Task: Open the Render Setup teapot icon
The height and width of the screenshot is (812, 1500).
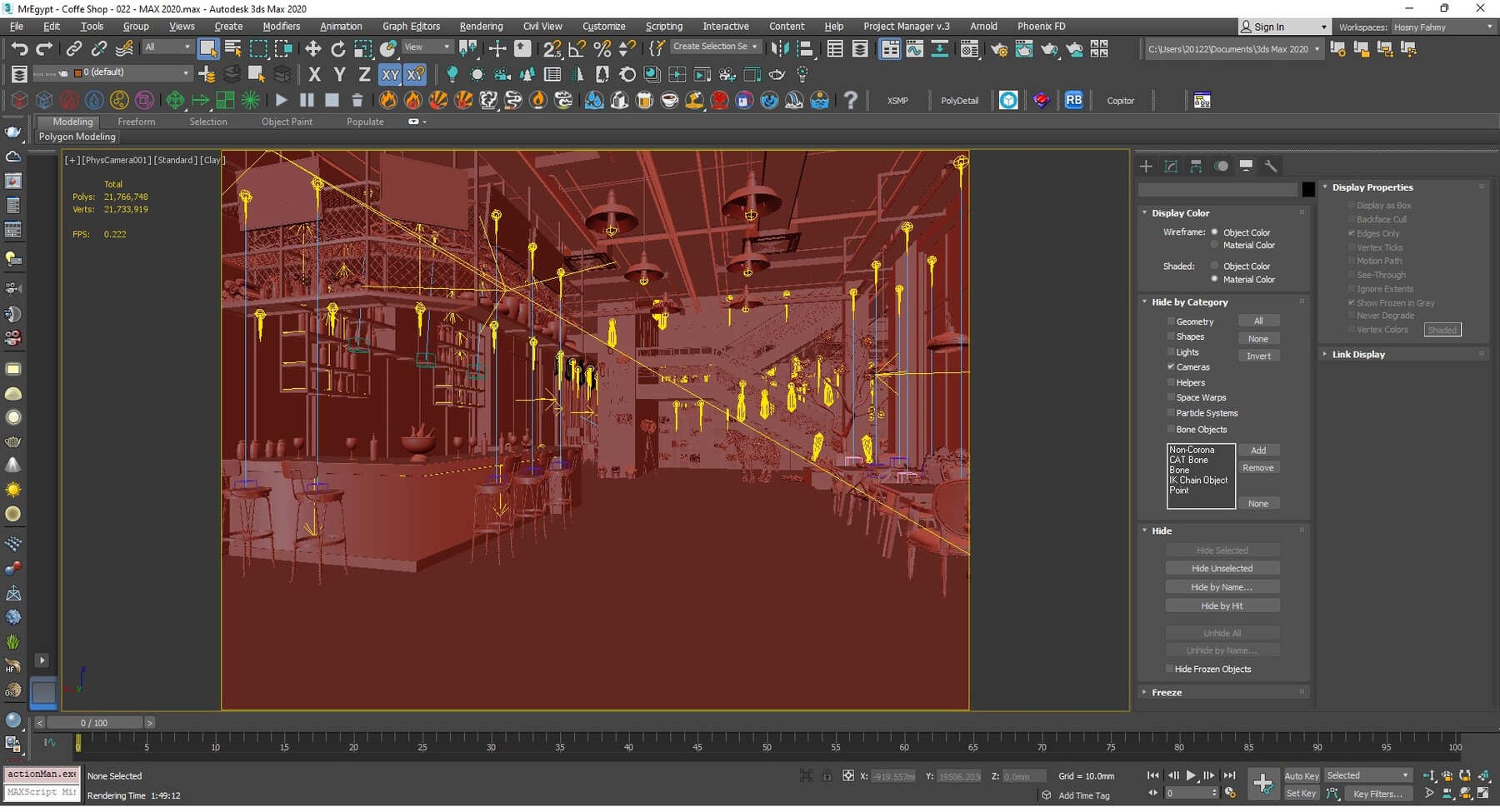Action: [998, 49]
